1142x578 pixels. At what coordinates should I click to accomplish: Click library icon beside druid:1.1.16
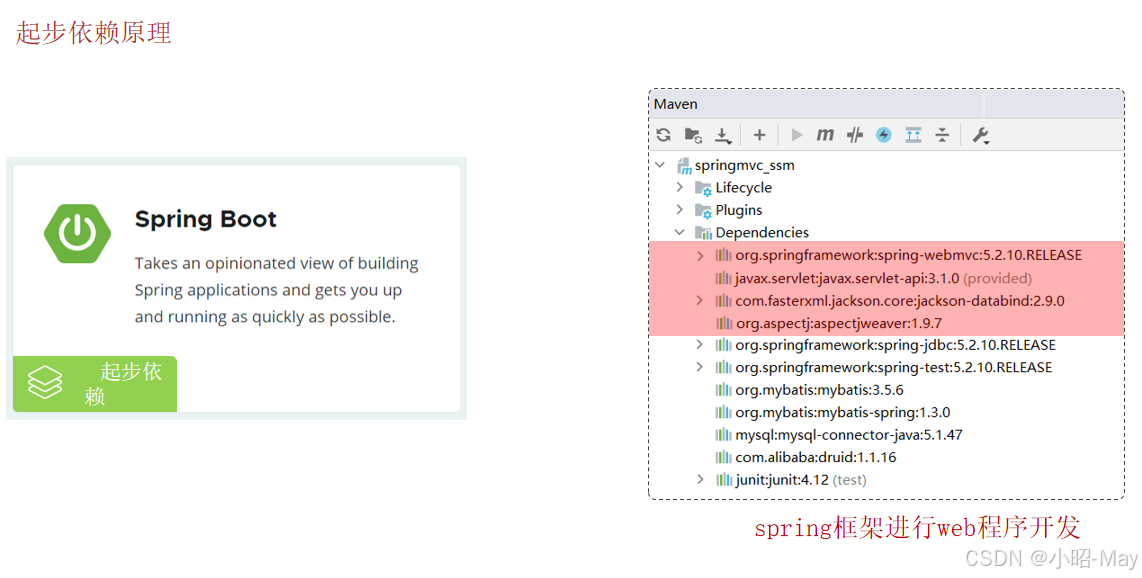723,457
